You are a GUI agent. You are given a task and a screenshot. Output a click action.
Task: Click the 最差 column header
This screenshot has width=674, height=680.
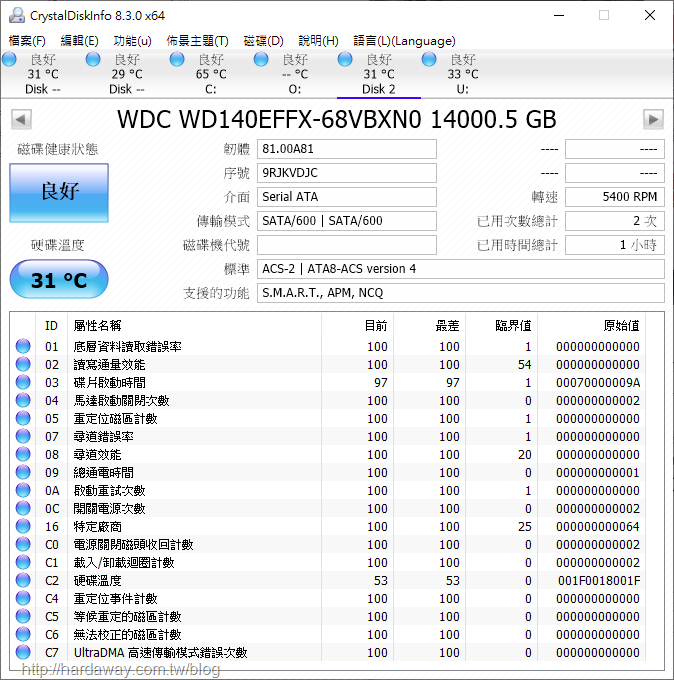tap(430, 325)
